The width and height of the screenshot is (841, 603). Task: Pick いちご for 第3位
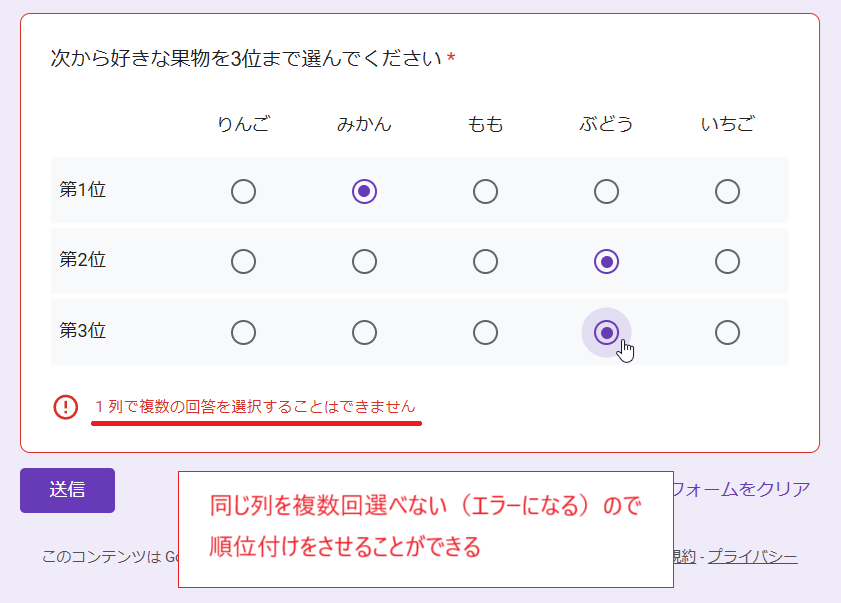(x=727, y=333)
